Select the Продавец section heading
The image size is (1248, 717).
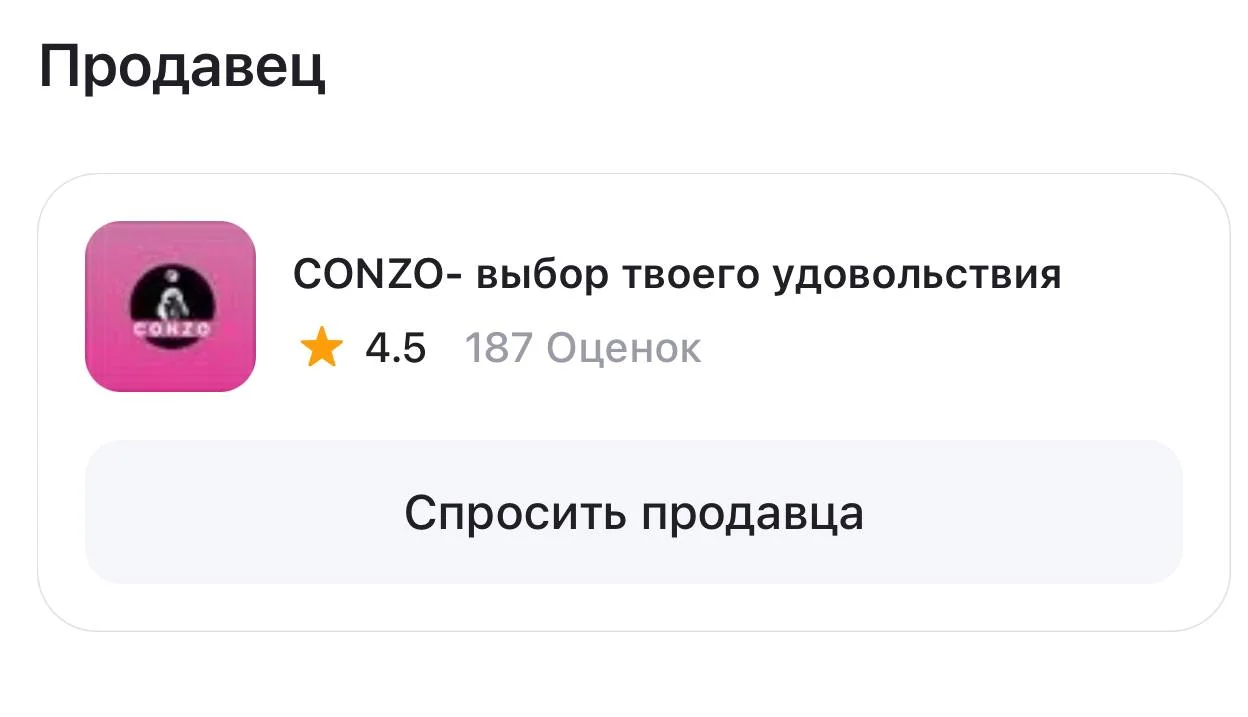[x=183, y=68]
